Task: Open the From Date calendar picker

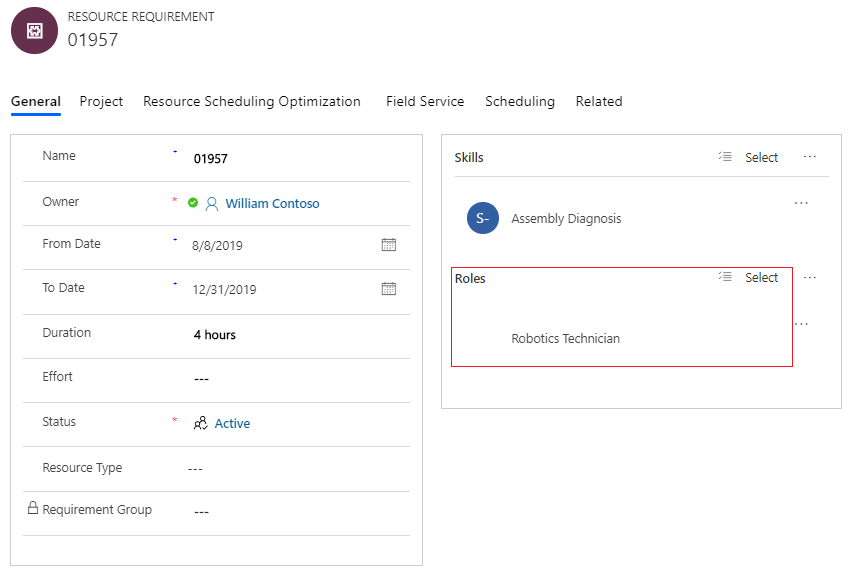Action: tap(389, 245)
